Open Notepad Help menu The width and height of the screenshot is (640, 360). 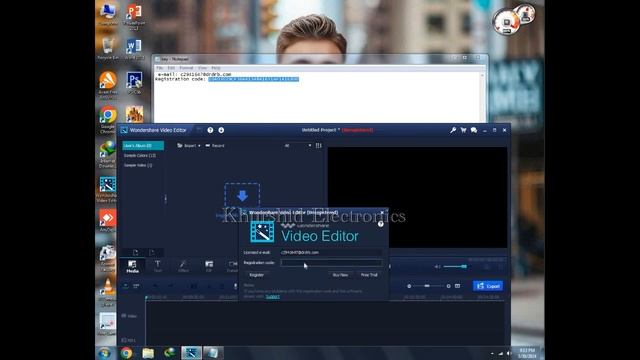(216, 68)
